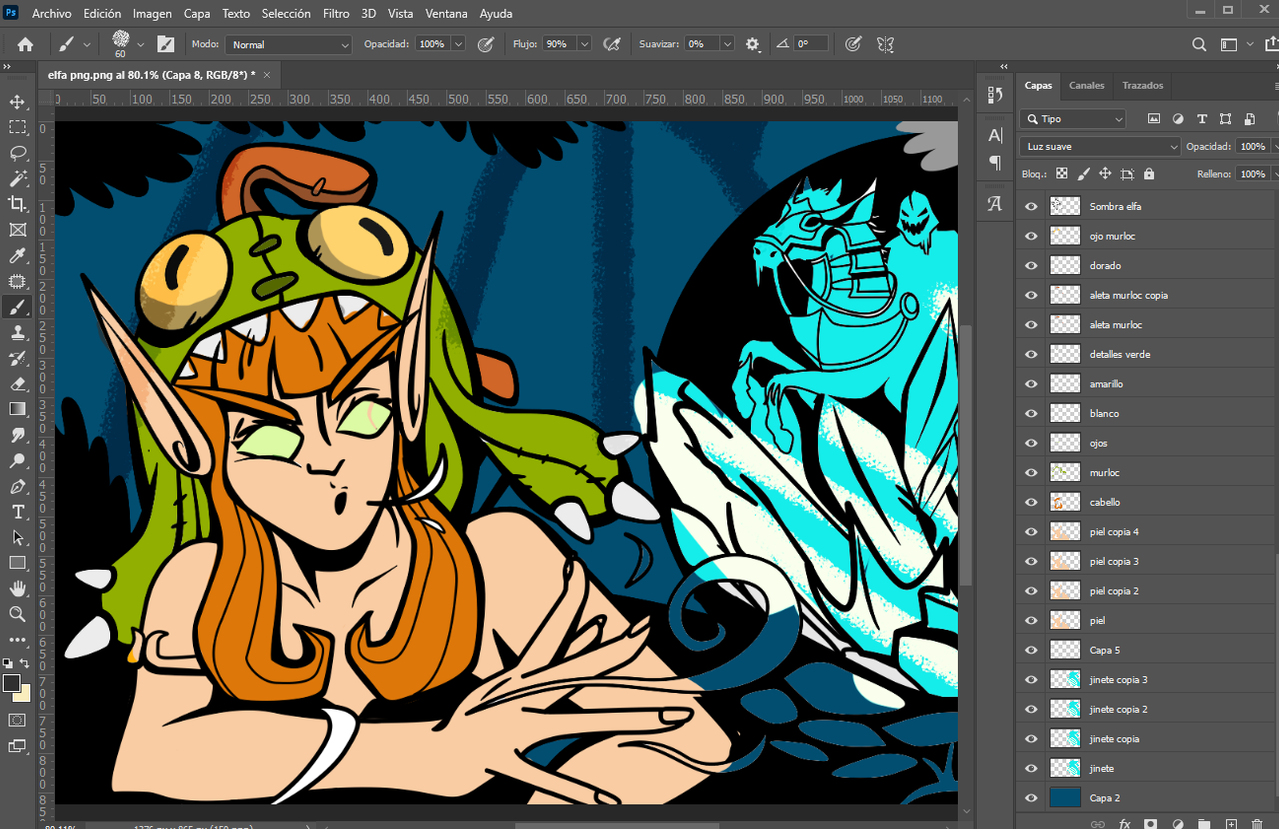The width and height of the screenshot is (1279, 829).
Task: Open the Filtro menu
Action: pyautogui.click(x=336, y=14)
